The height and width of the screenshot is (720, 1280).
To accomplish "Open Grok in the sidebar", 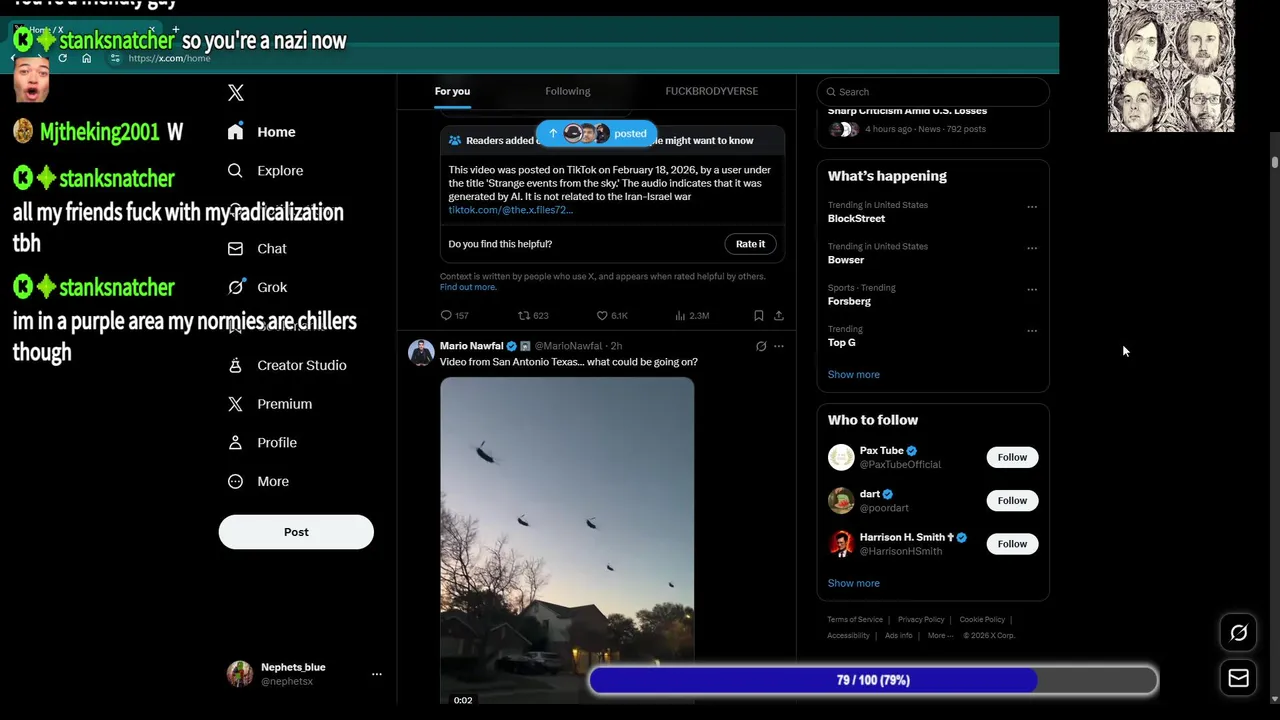I will click(x=258, y=287).
